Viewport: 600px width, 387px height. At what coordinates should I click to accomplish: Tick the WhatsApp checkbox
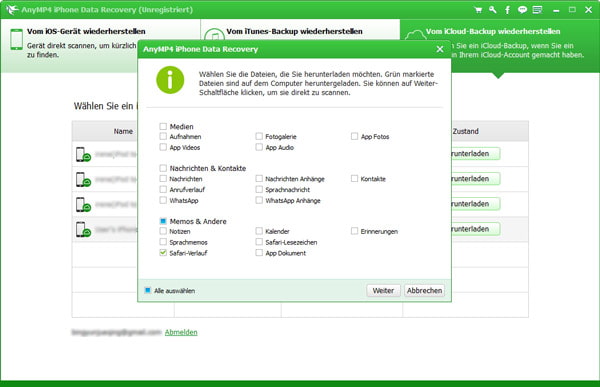[x=163, y=200]
